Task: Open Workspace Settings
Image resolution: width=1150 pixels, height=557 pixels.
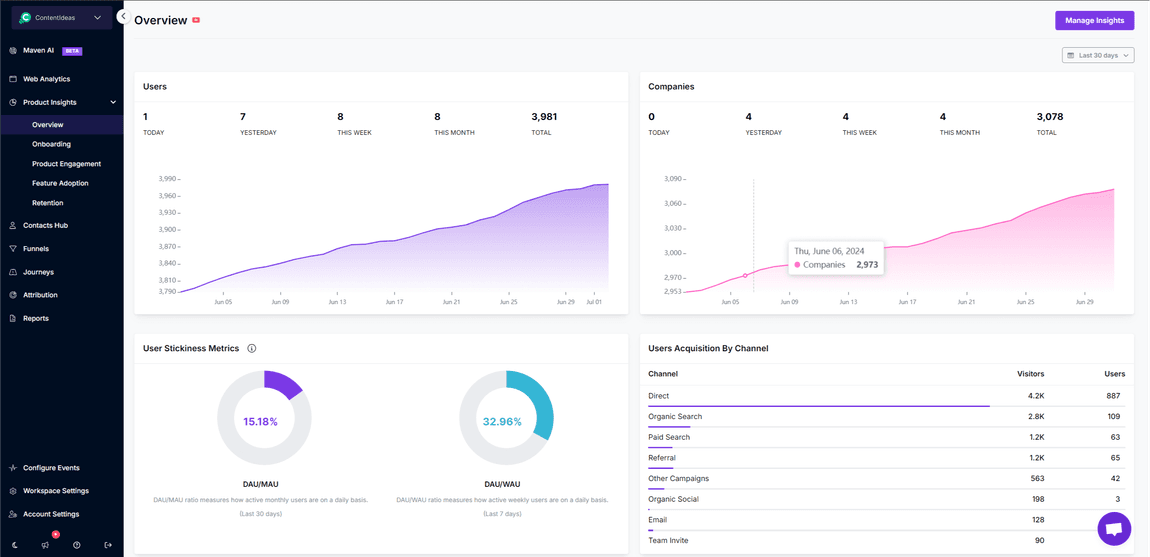Action: tap(55, 491)
